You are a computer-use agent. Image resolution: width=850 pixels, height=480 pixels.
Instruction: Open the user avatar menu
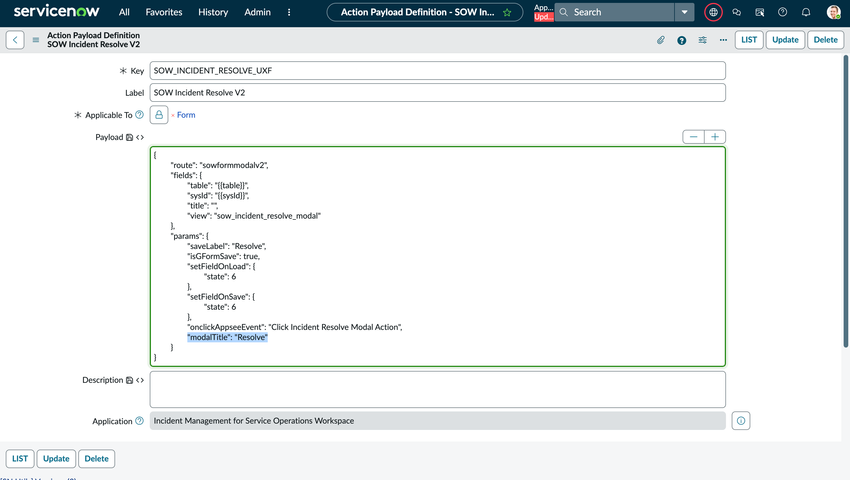[833, 12]
